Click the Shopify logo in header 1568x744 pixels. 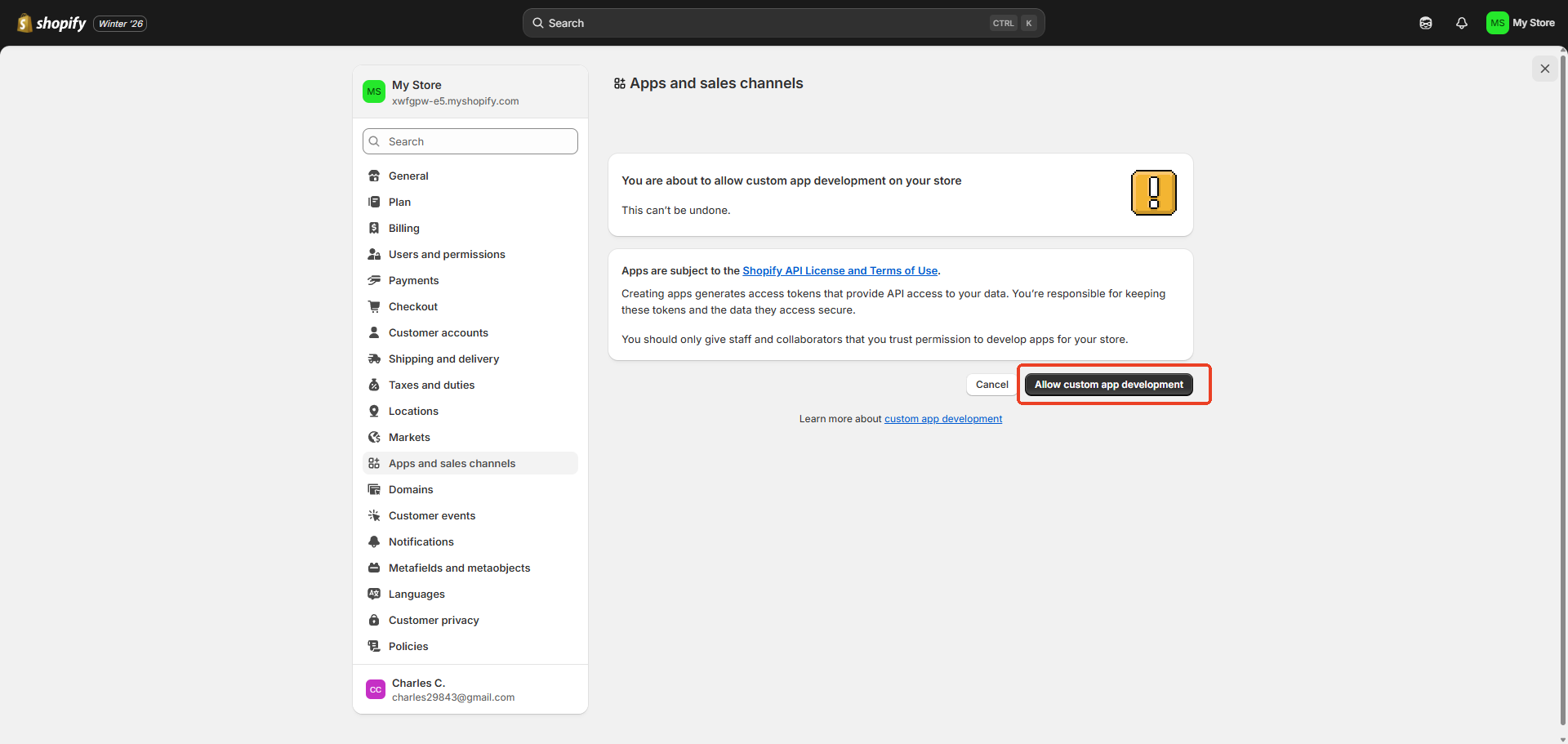52,23
